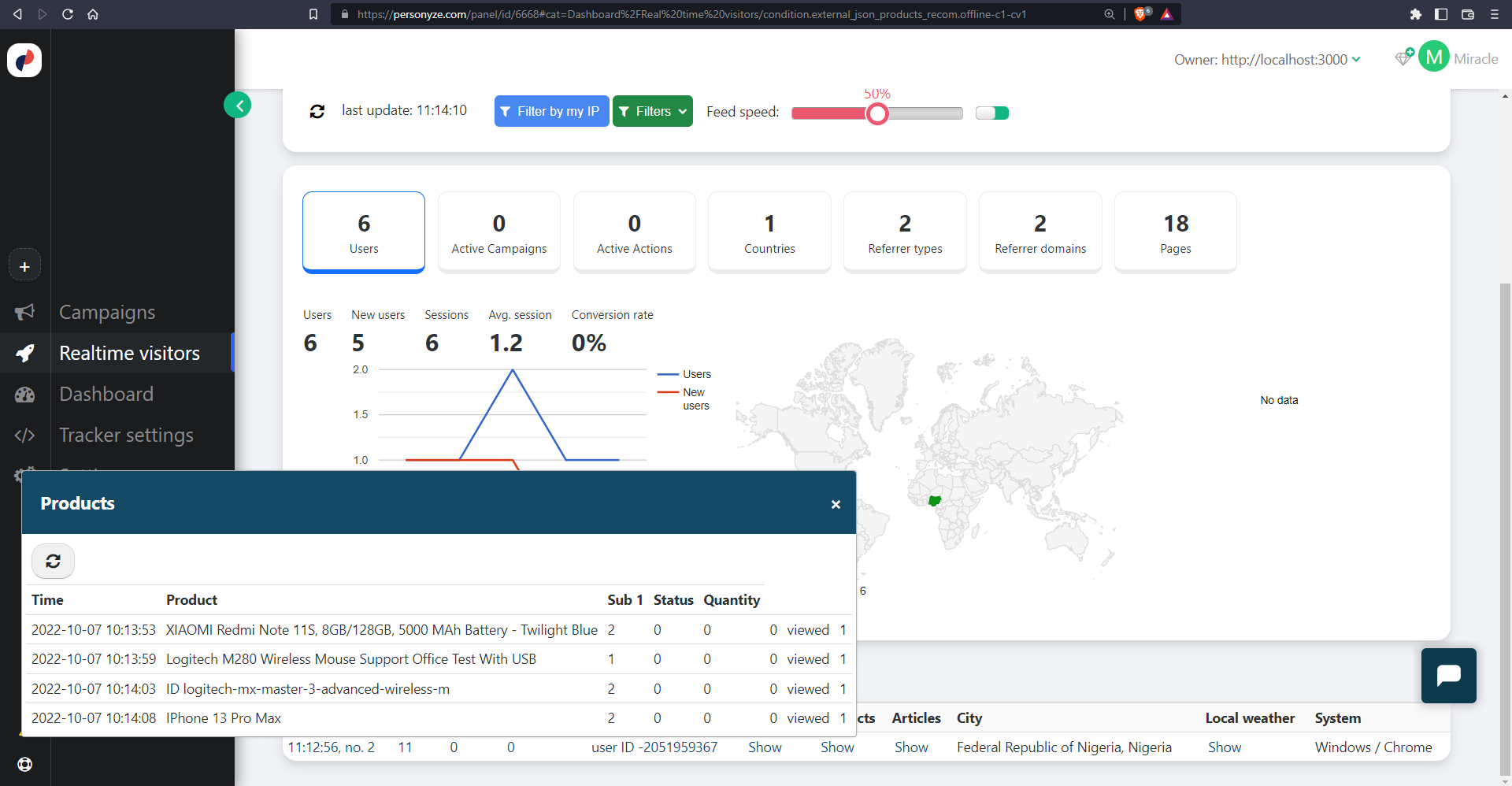Open Brave rewards triangle icon
The width and height of the screenshot is (1512, 786).
[1167, 14]
